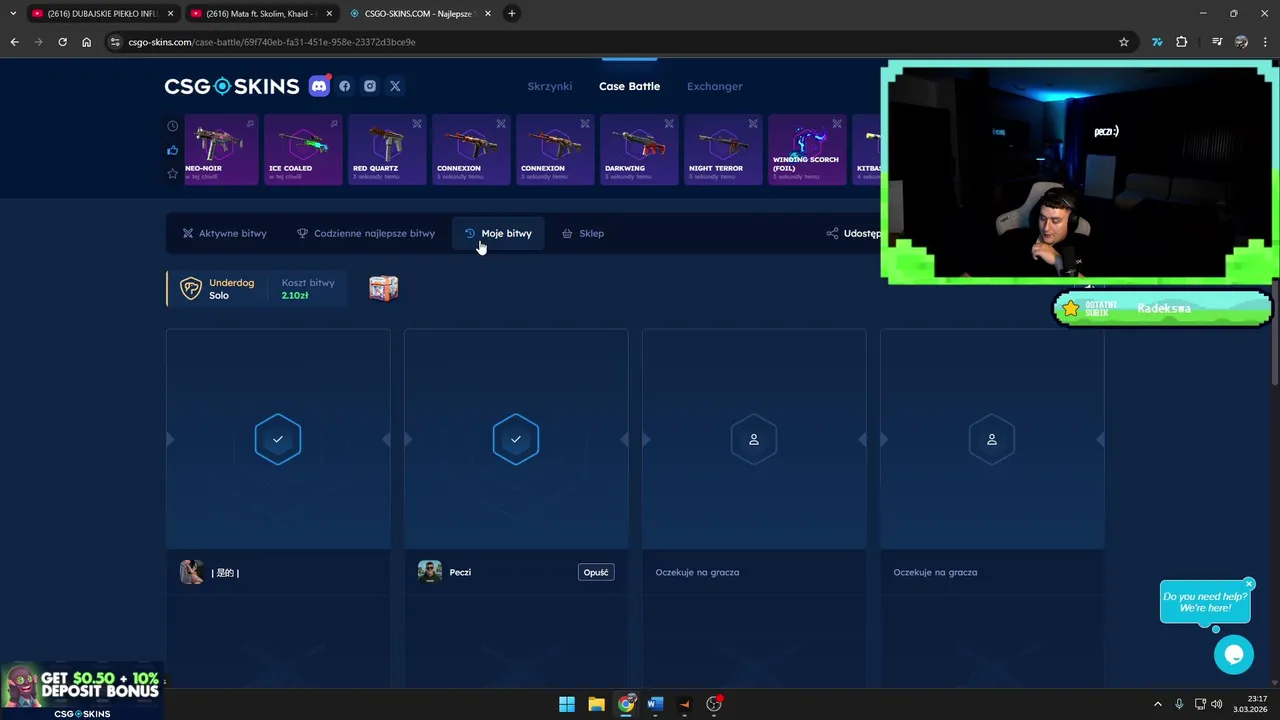Open the Windows Start menu
Viewport: 1280px width, 720px height.
coord(567,704)
